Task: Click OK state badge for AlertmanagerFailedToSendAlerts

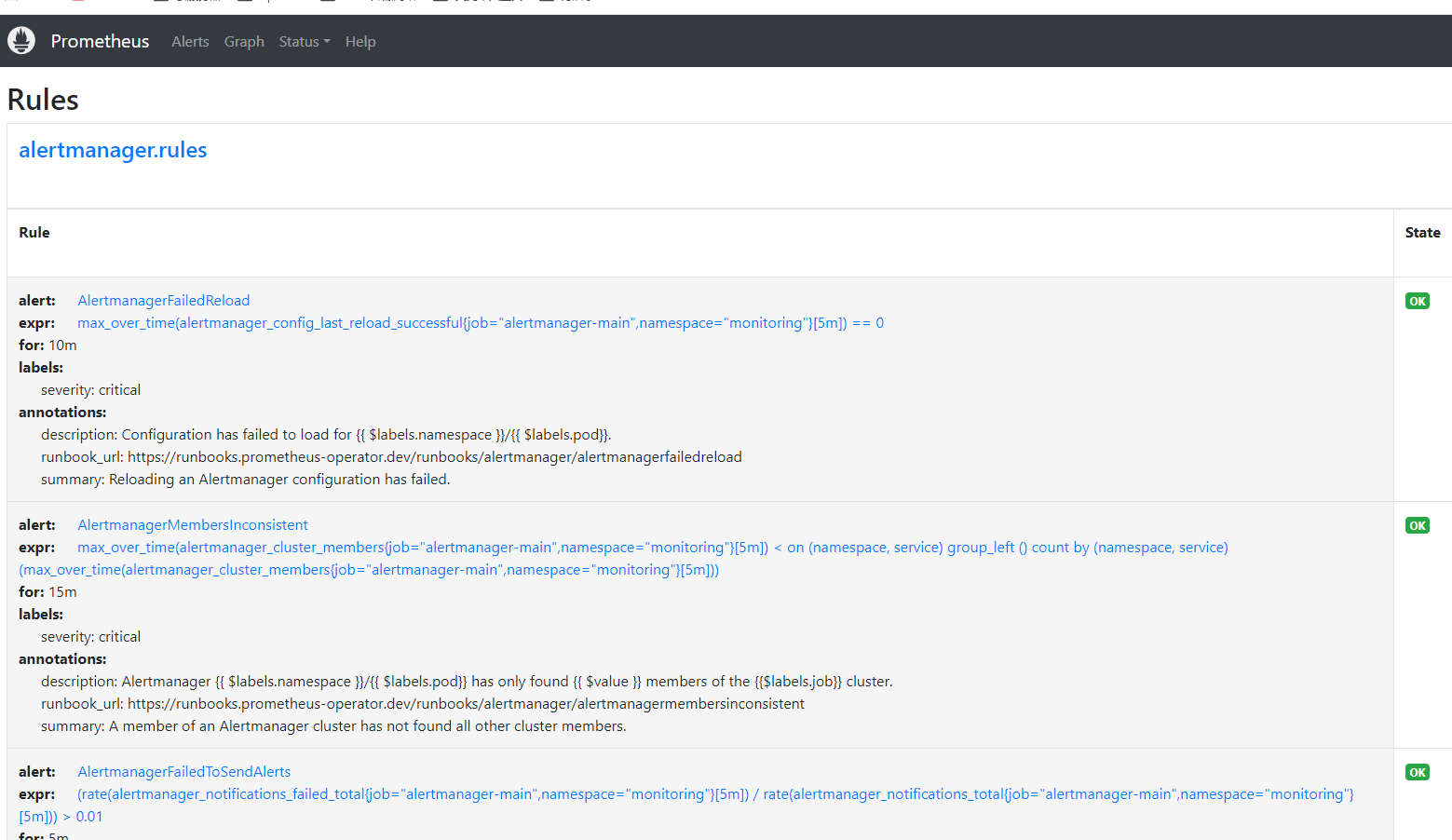Action: [1418, 772]
